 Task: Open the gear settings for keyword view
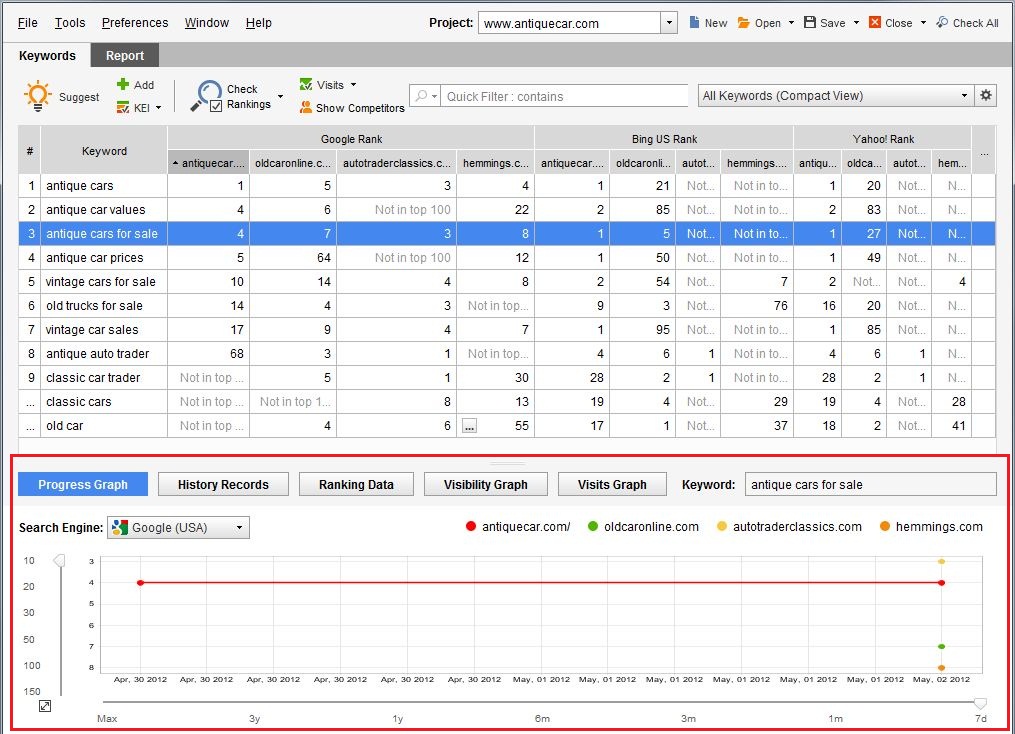pyautogui.click(x=986, y=95)
